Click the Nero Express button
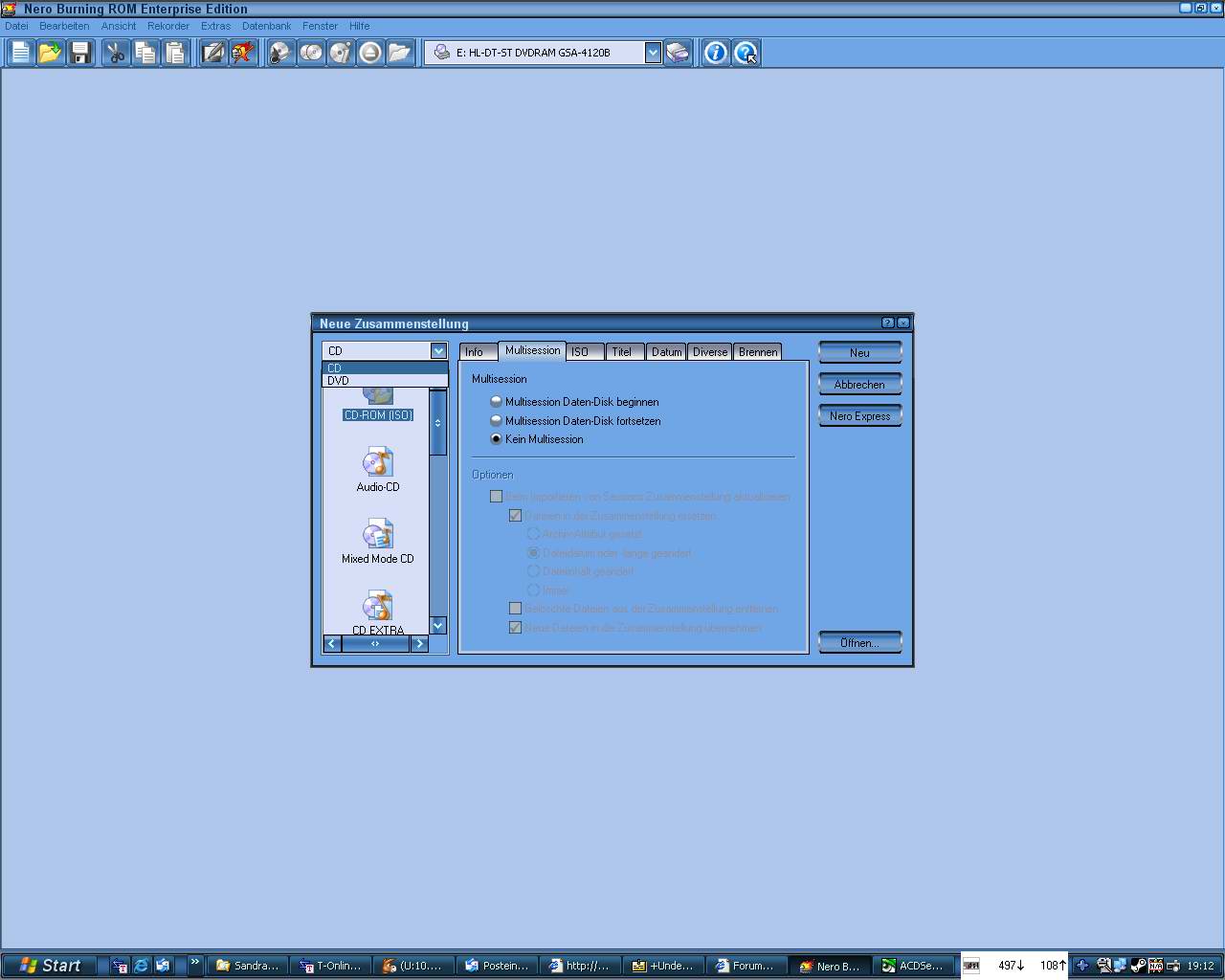 [x=859, y=416]
